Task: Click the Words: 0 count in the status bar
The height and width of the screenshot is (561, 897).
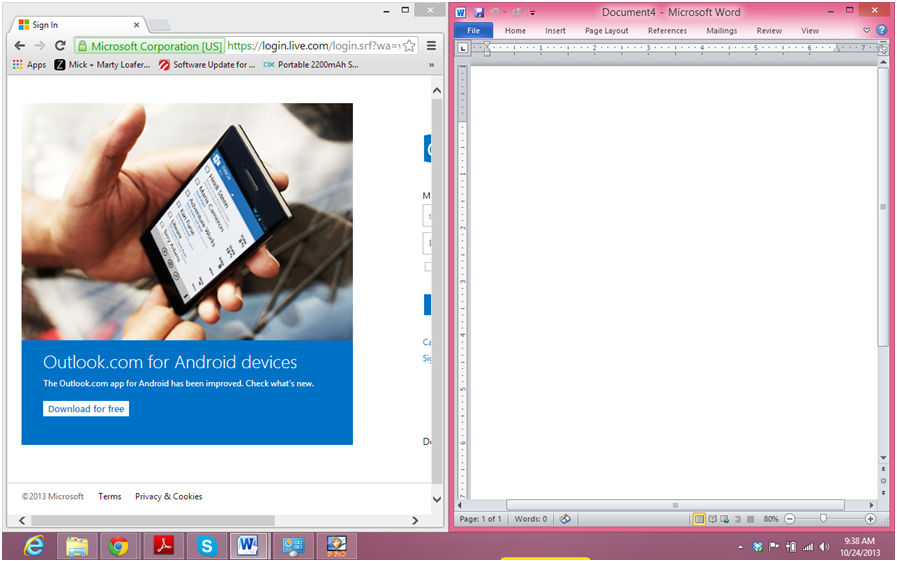Action: 530,519
